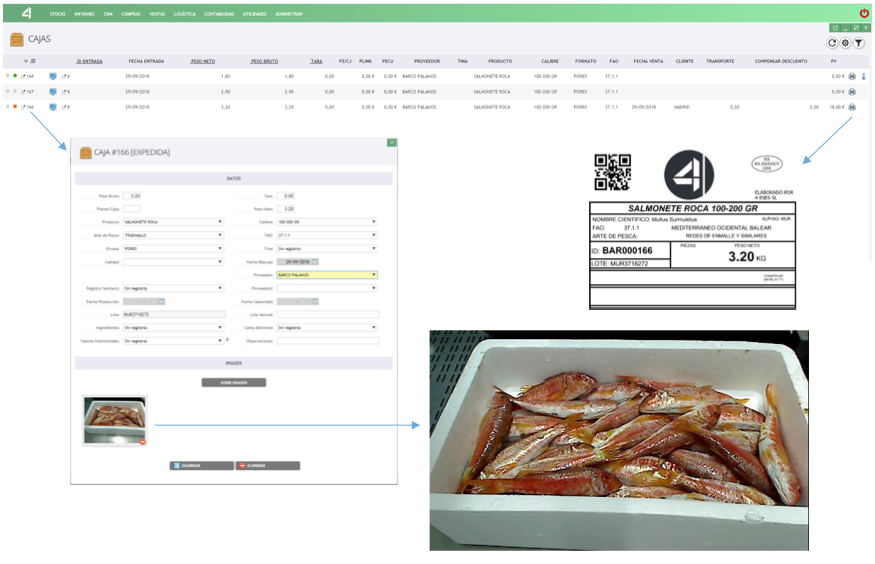Screen dimensions: 875x564
Task: Click the refresh icon in Cajas header
Action: (x=832, y=43)
